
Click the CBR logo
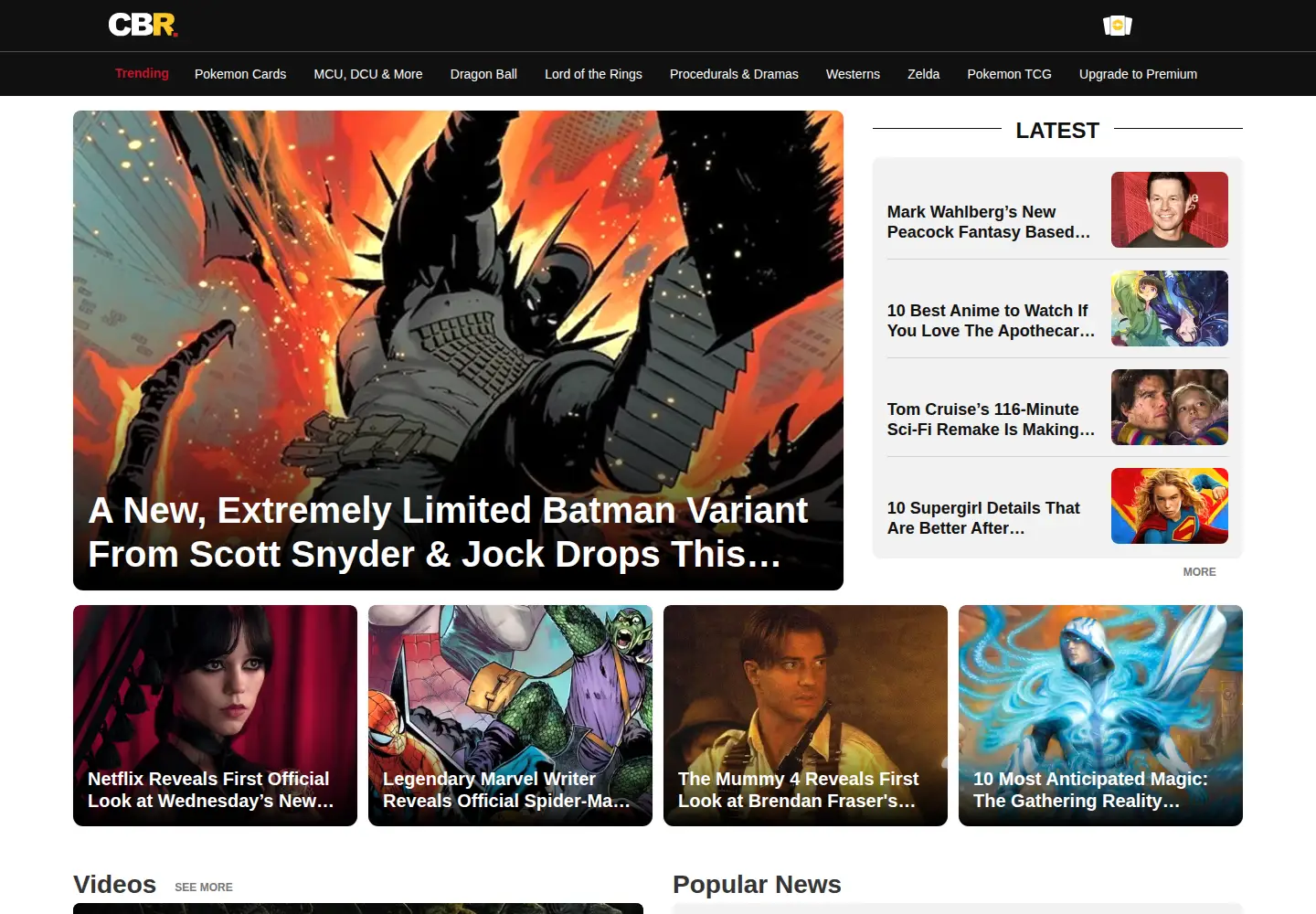tap(143, 25)
